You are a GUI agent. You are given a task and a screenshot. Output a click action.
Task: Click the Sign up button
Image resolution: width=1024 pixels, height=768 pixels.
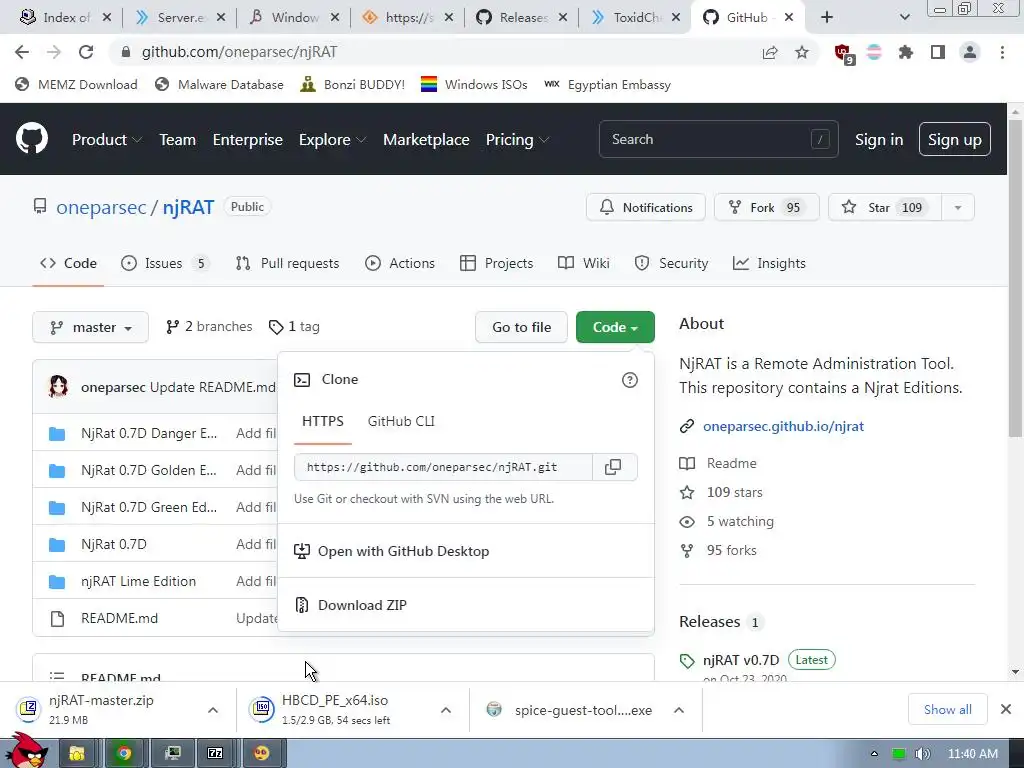tap(954, 139)
